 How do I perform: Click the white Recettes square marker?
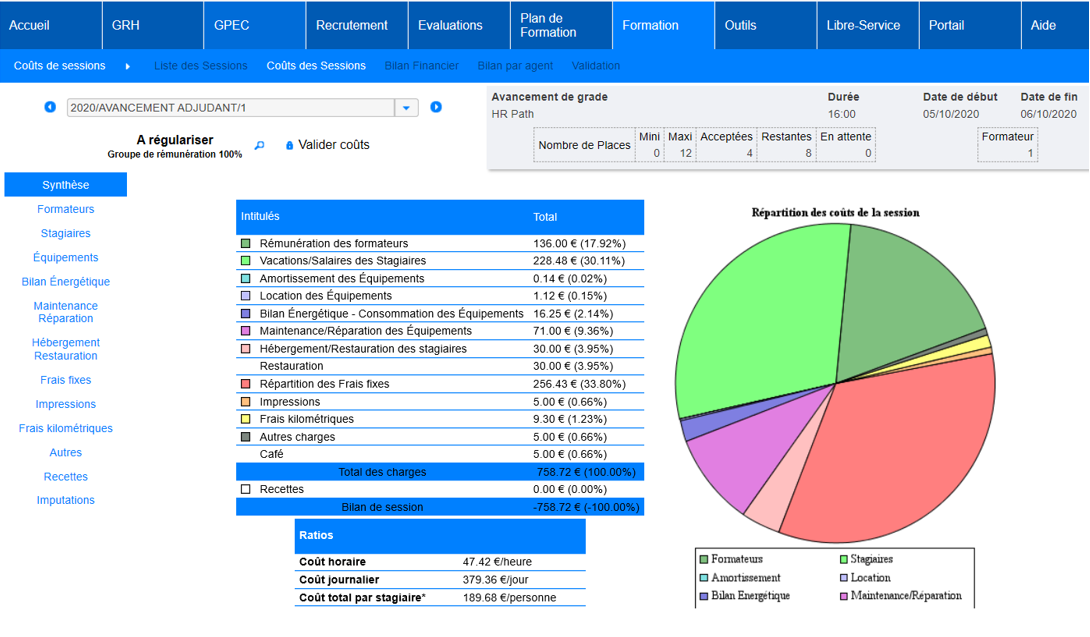tap(246, 489)
